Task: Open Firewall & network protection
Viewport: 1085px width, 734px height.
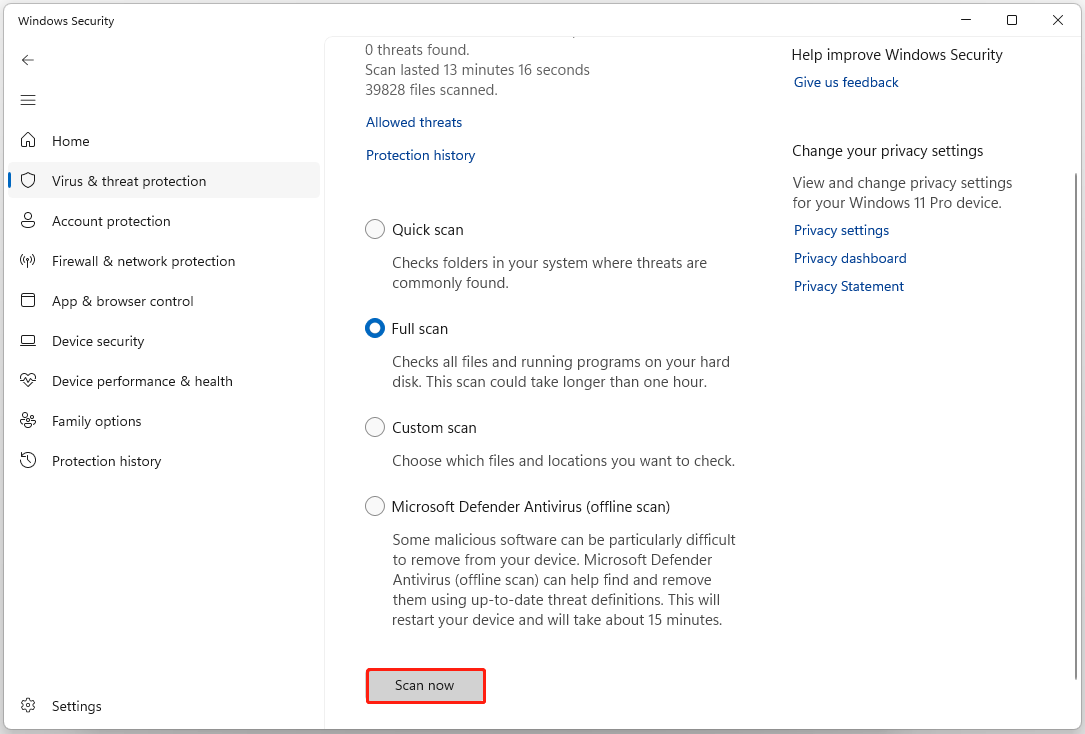Action: [x=164, y=261]
